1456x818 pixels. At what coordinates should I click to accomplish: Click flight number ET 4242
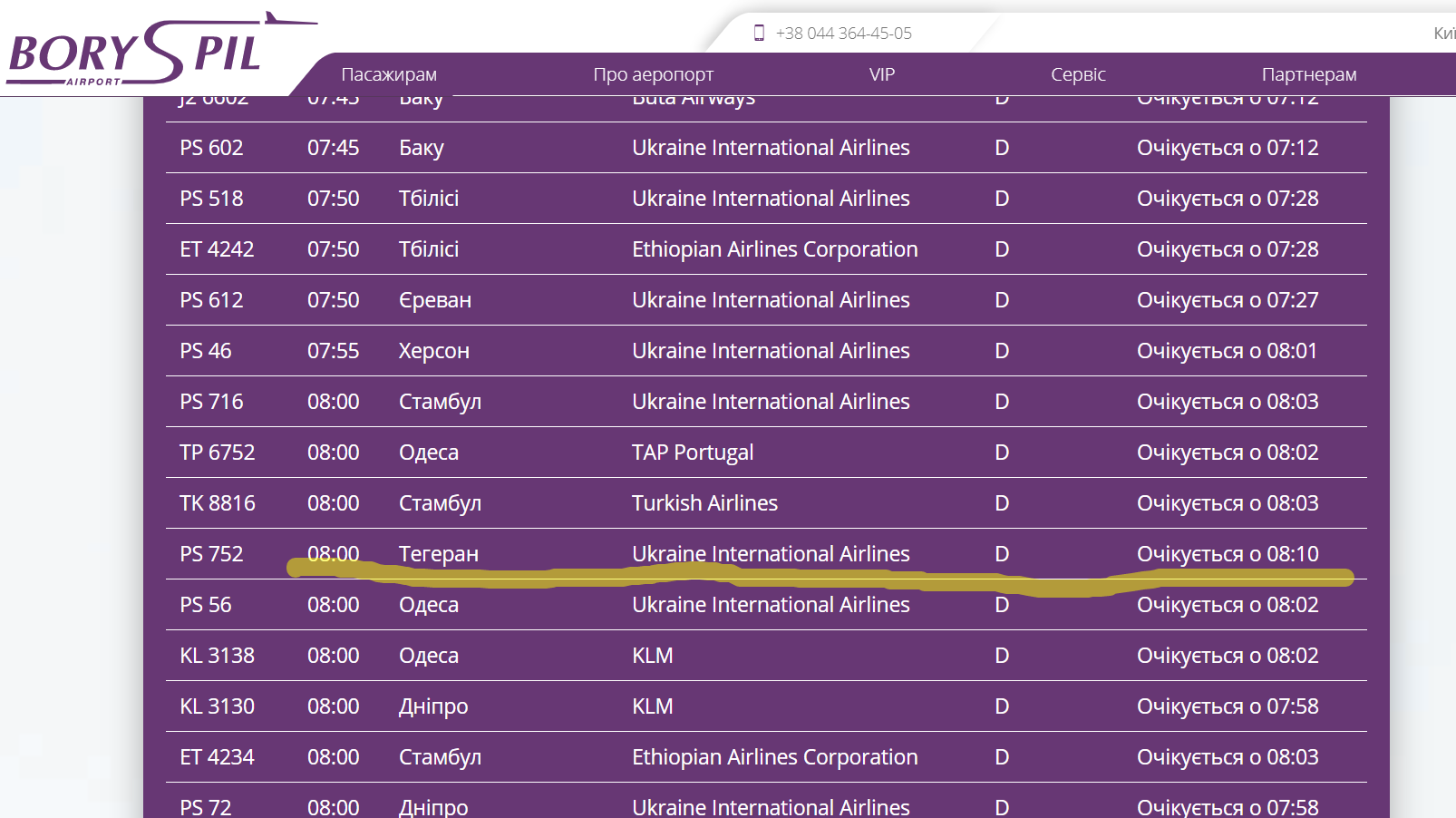click(x=217, y=249)
